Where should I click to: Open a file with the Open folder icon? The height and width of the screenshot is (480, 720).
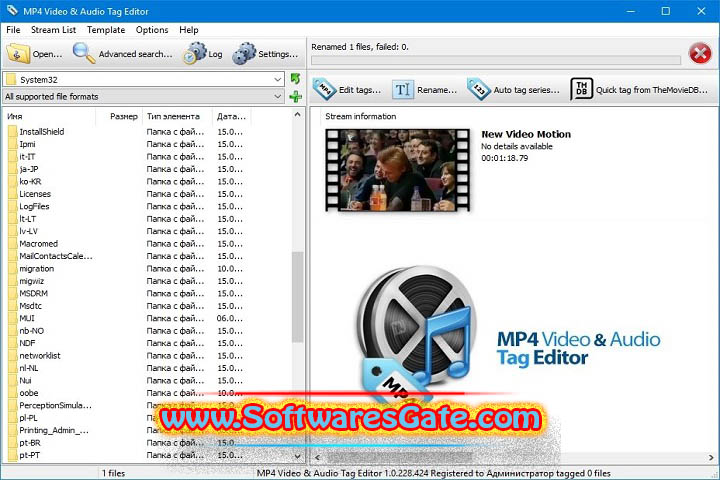18,54
